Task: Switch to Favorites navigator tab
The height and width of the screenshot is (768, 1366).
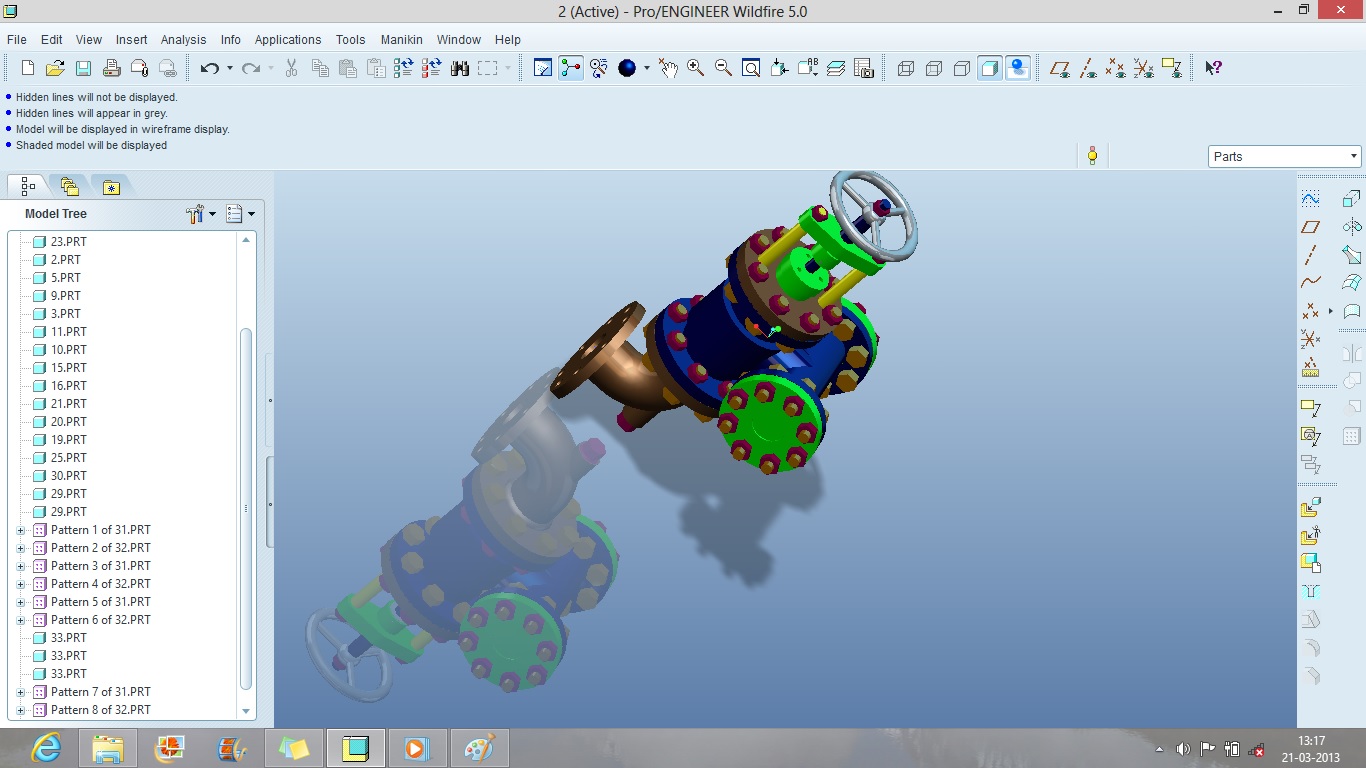Action: pyautogui.click(x=111, y=186)
